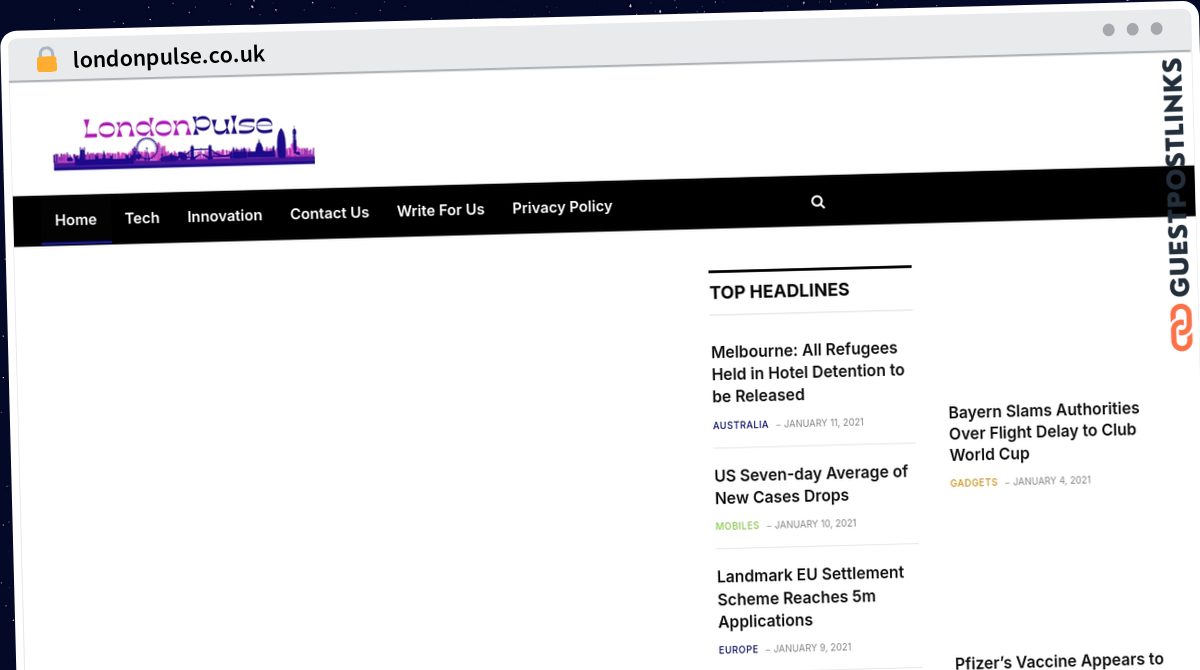Screen dimensions: 1200x670
Task: Select the EUROPE category tag
Action: [x=738, y=650]
